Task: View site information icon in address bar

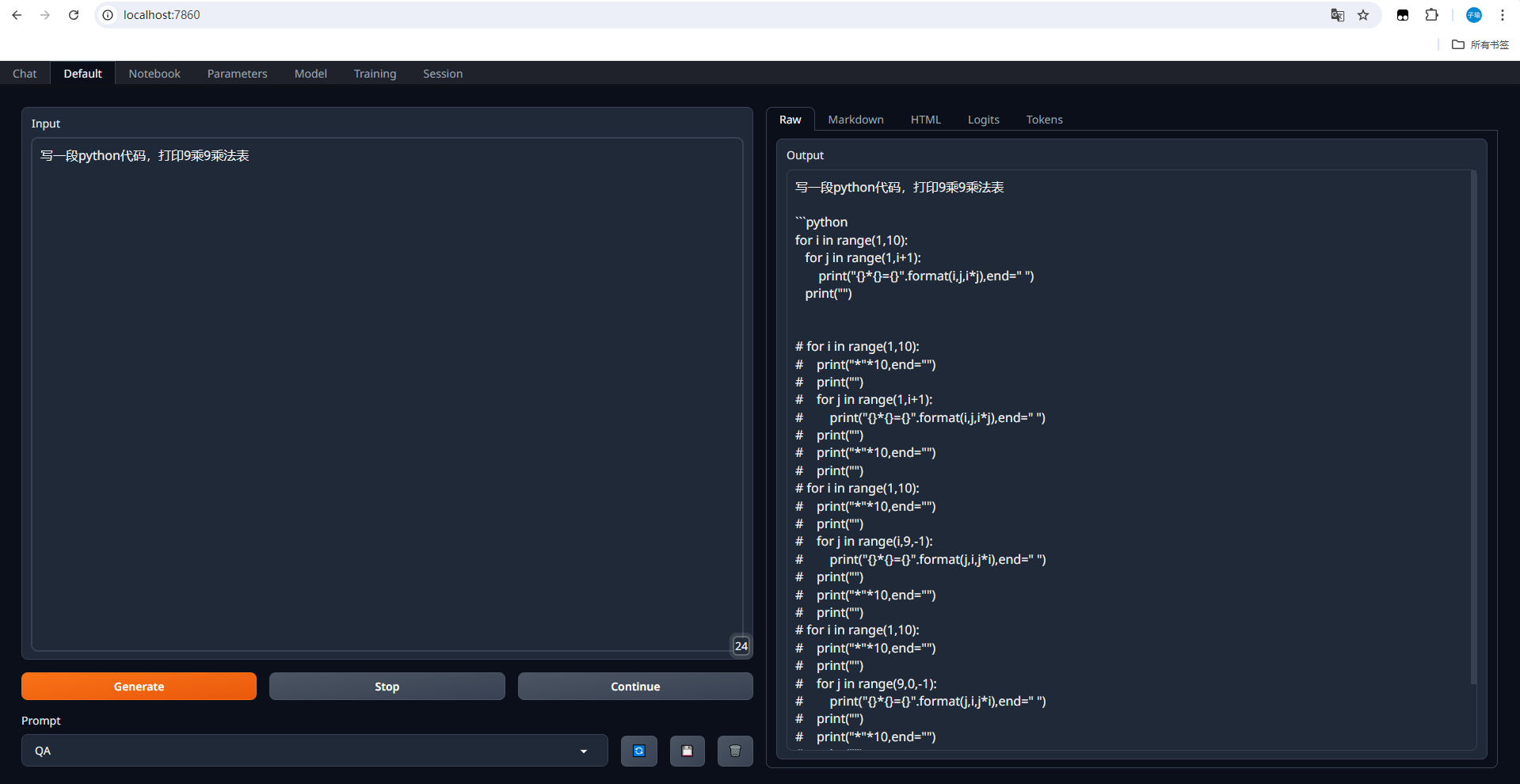Action: [x=109, y=15]
